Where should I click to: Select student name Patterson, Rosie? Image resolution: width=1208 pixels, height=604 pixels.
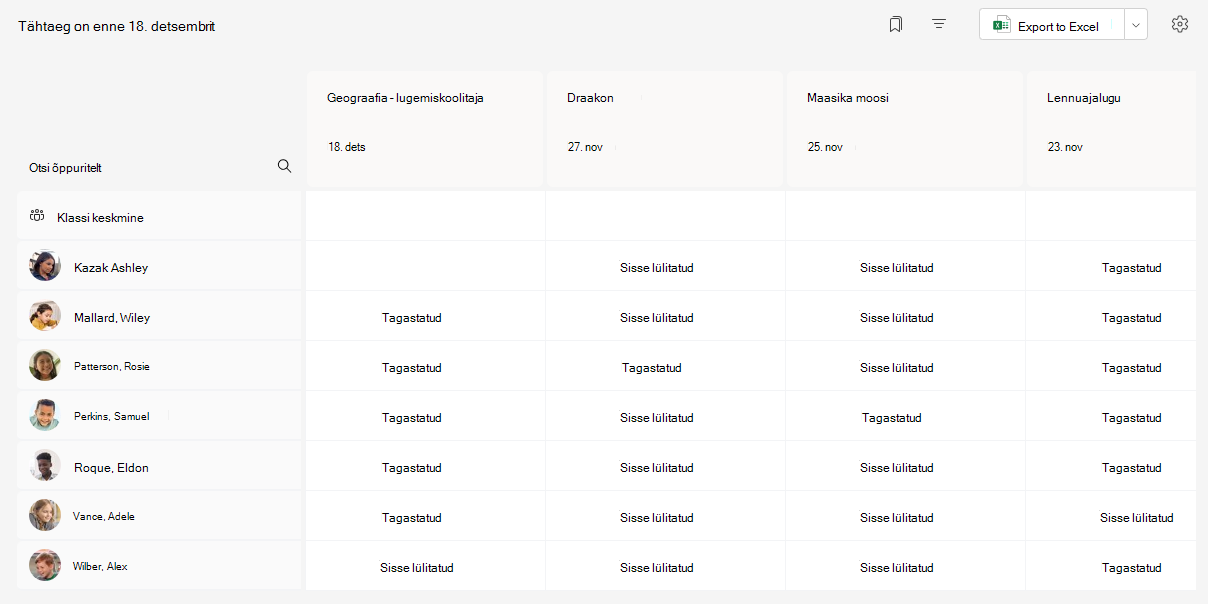pyautogui.click(x=112, y=366)
